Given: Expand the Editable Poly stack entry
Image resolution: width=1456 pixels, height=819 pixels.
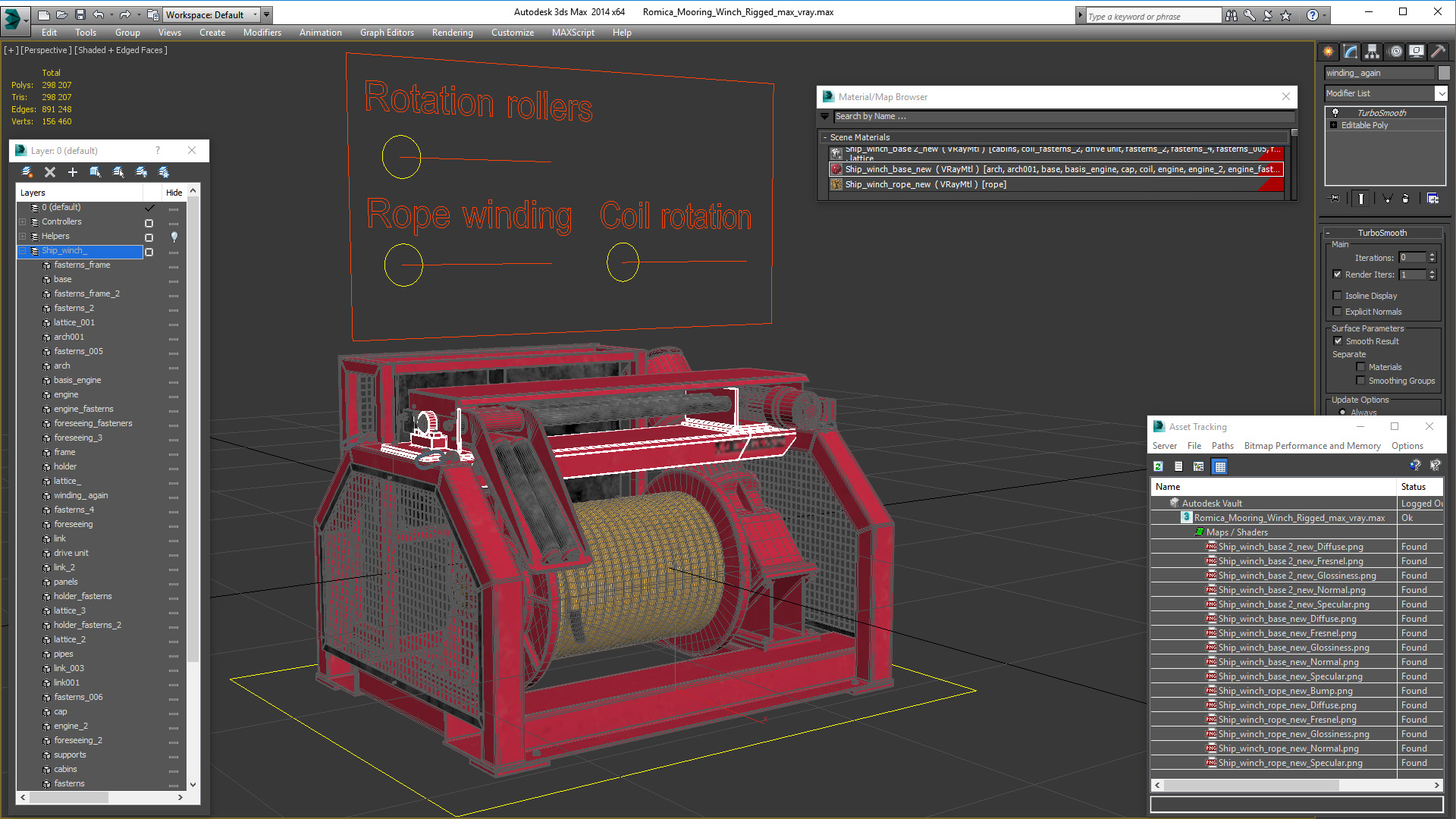Looking at the screenshot, I should pos(1334,125).
